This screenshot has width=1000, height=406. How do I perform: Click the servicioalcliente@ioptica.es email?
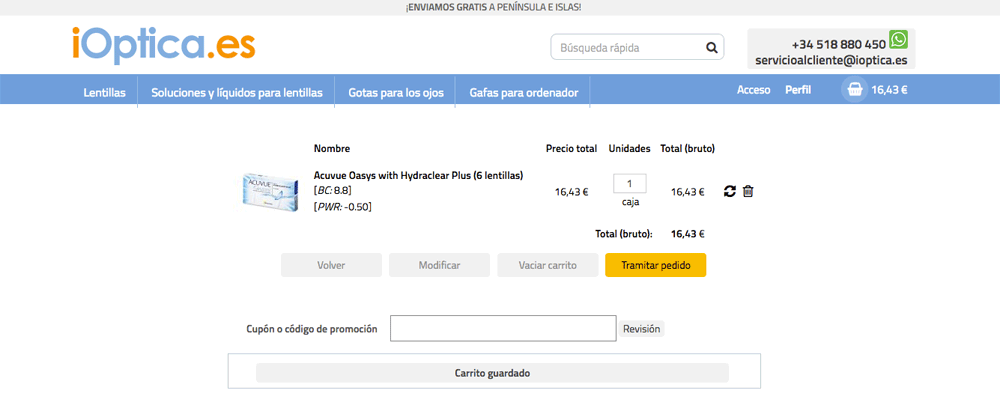click(831, 60)
